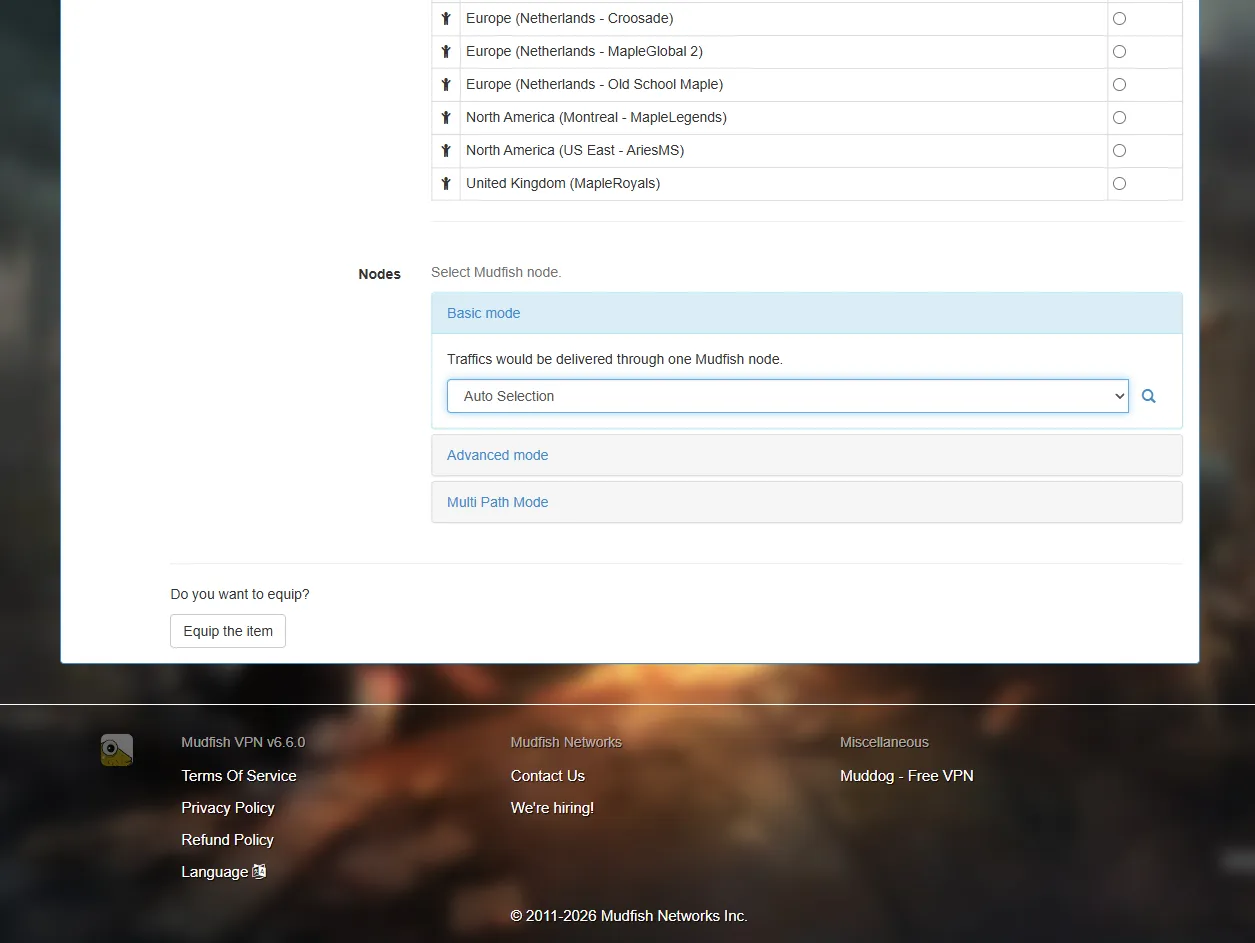Open the Refund Policy link
This screenshot has height=943, width=1255.
[227, 839]
